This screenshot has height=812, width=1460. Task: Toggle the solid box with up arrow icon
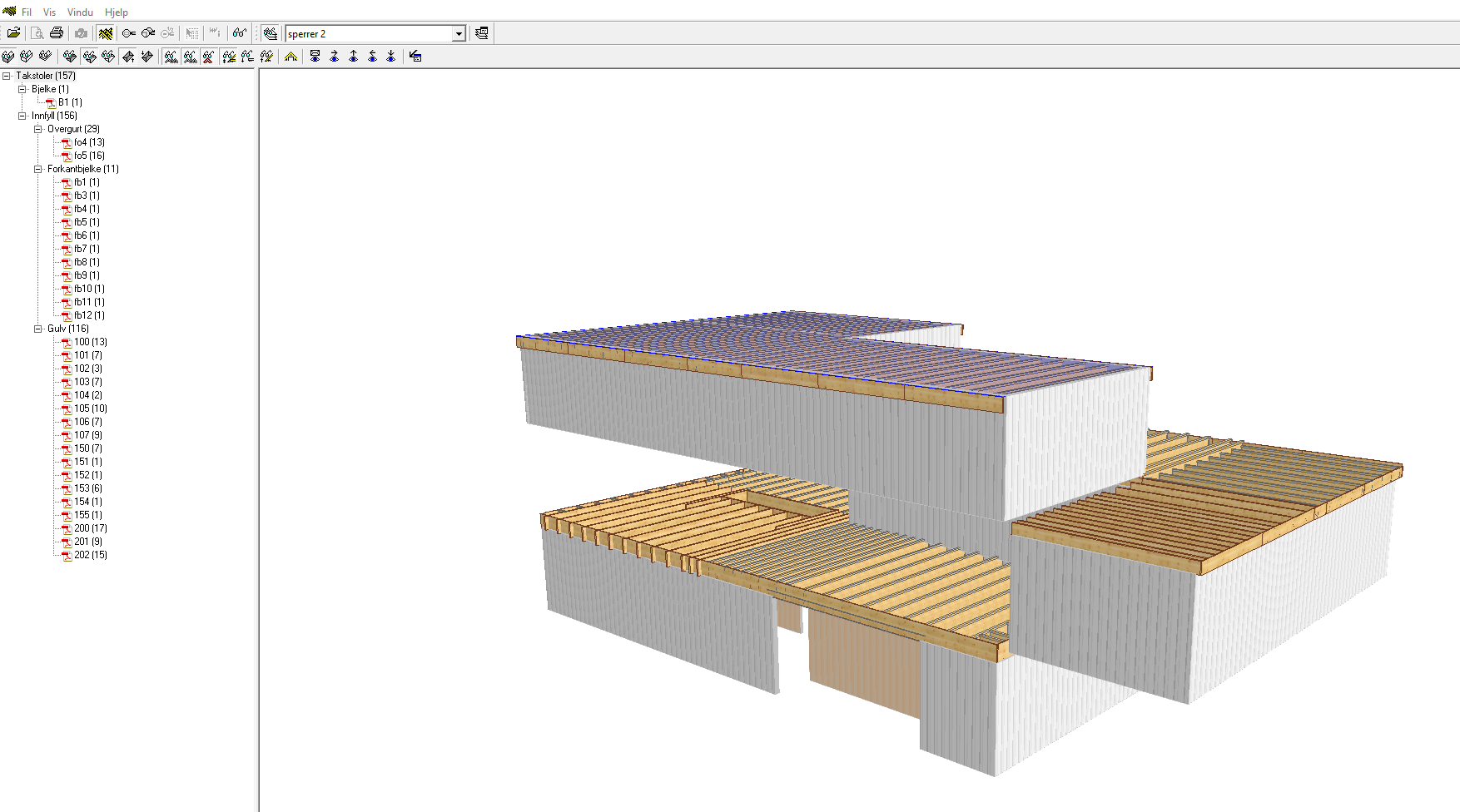coord(128,56)
